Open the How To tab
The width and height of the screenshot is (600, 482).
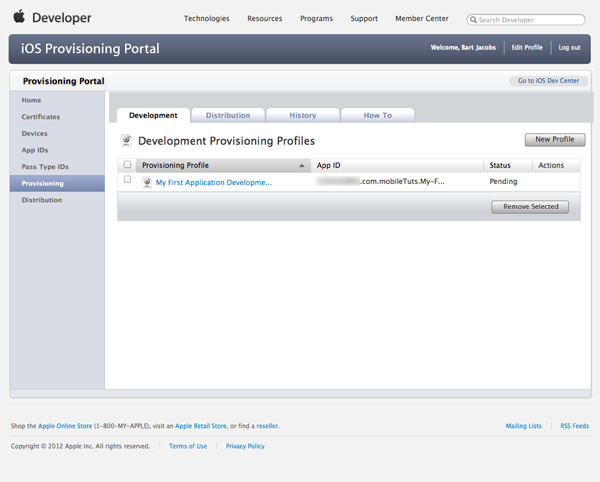[x=377, y=115]
